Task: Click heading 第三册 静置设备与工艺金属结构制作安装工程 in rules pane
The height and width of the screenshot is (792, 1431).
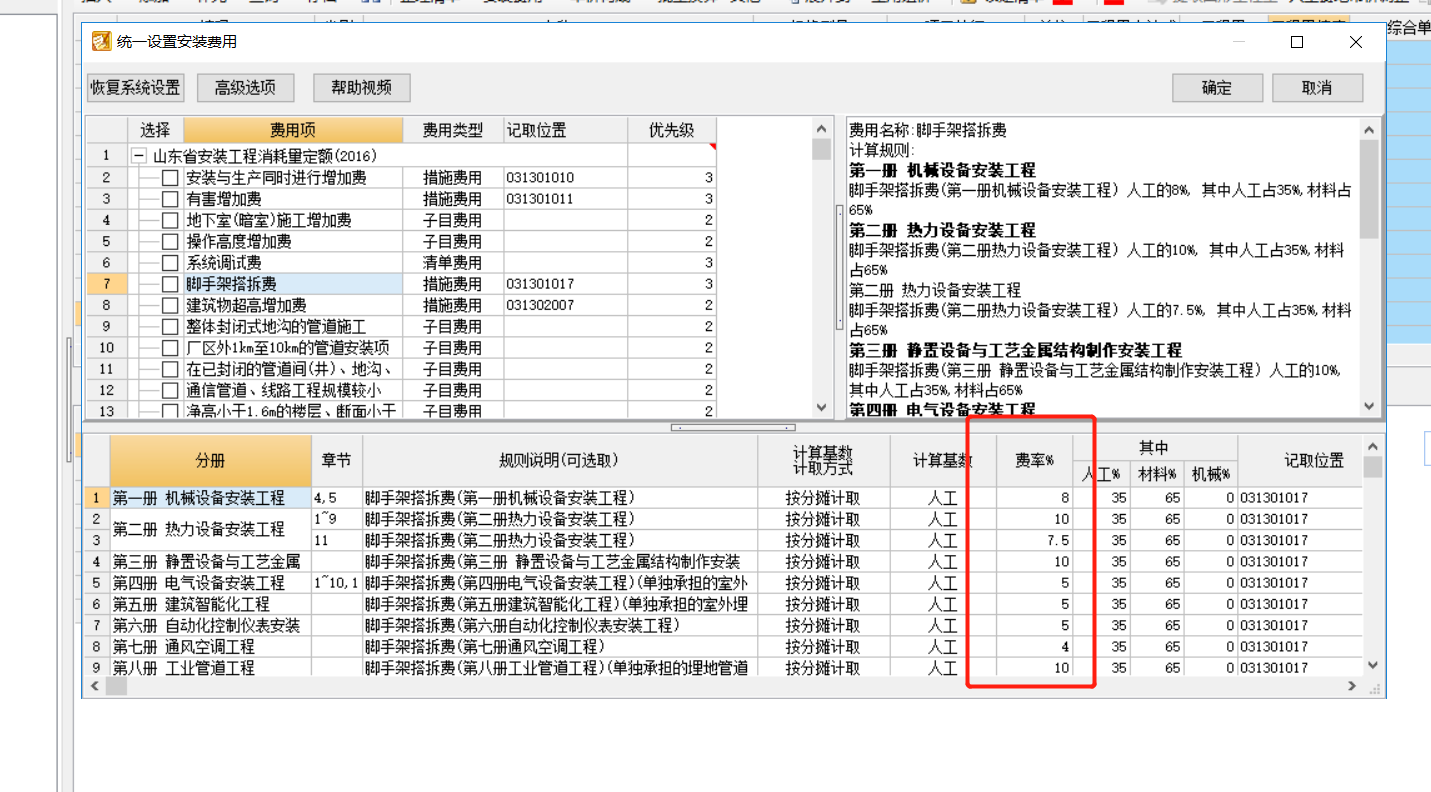Action: coord(1016,350)
